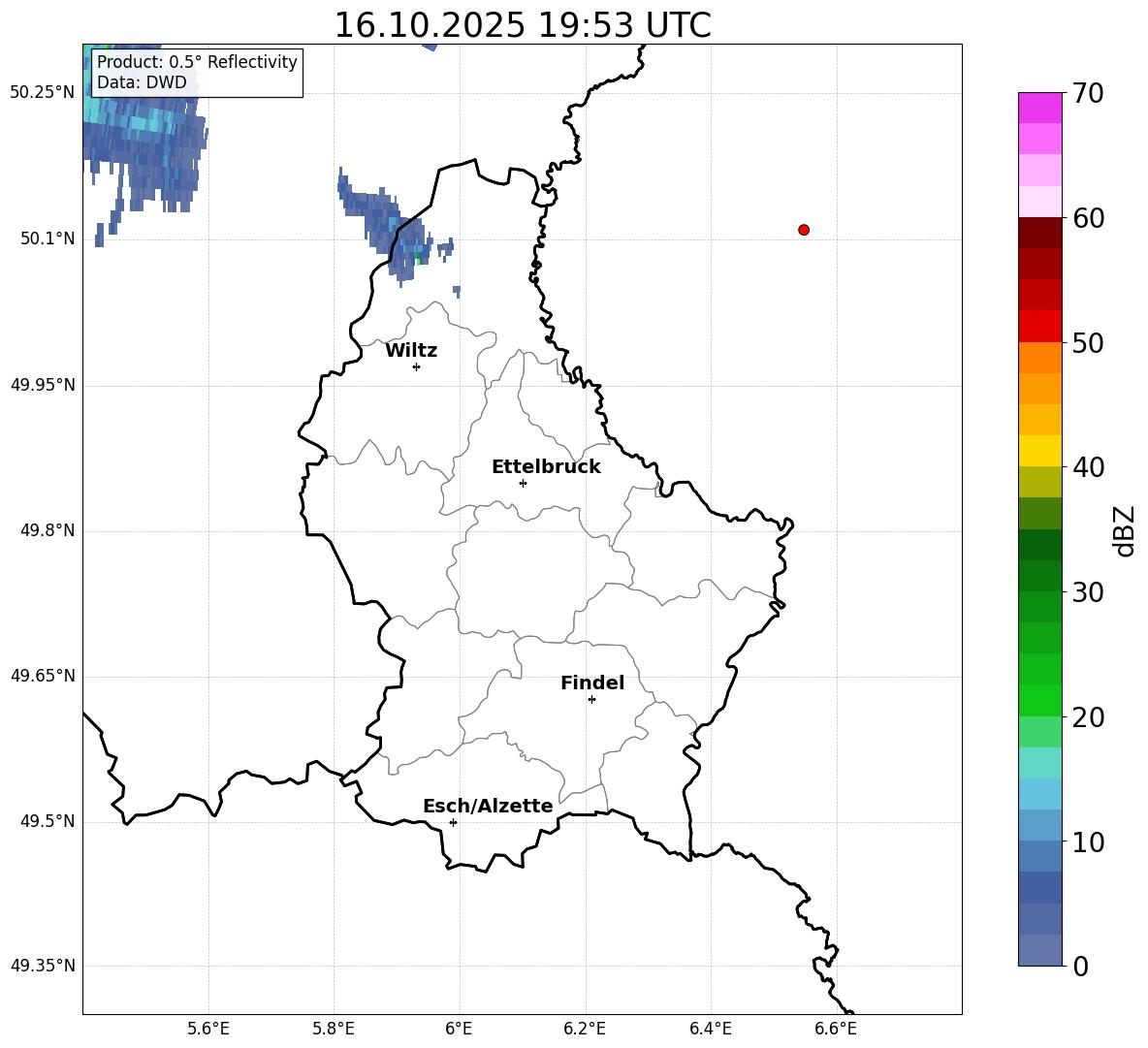Click the 6.6°E longitude label
The image size is (1148, 1048).
click(836, 1029)
